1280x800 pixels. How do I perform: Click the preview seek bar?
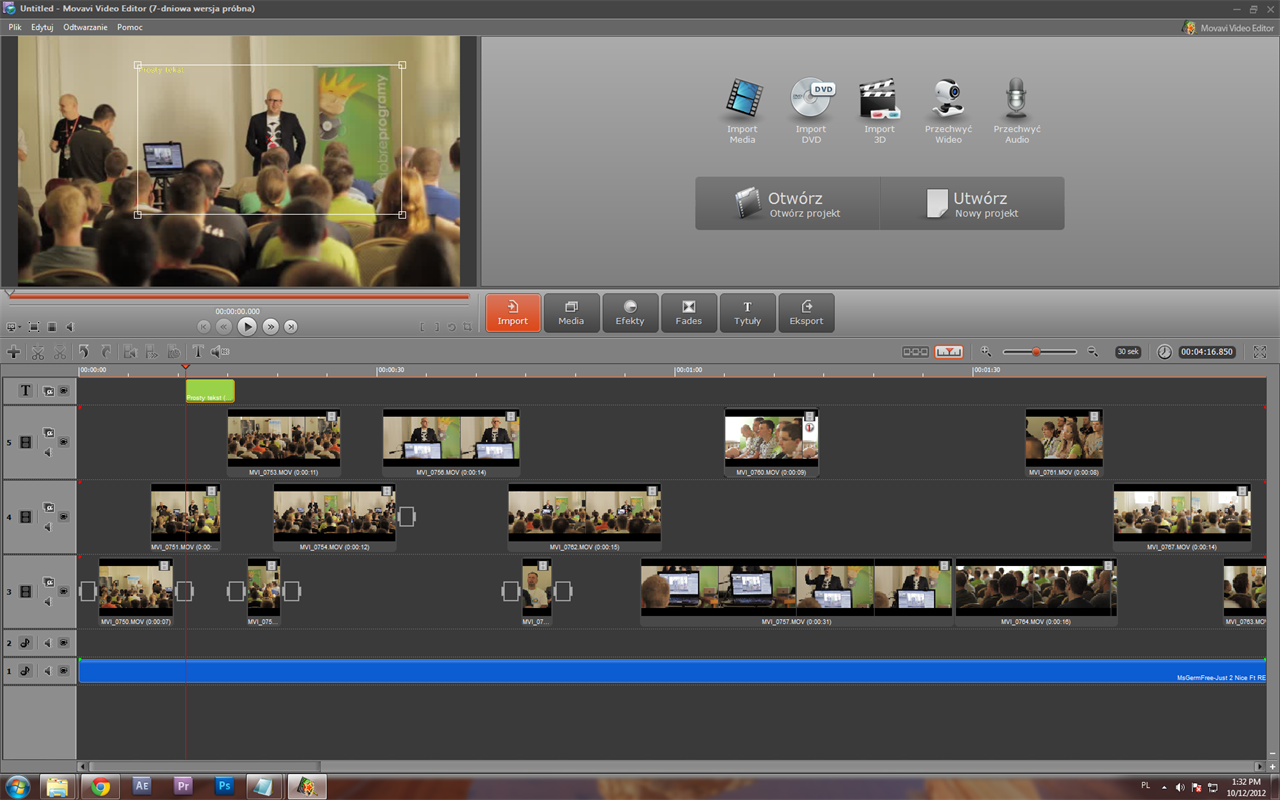pos(238,297)
